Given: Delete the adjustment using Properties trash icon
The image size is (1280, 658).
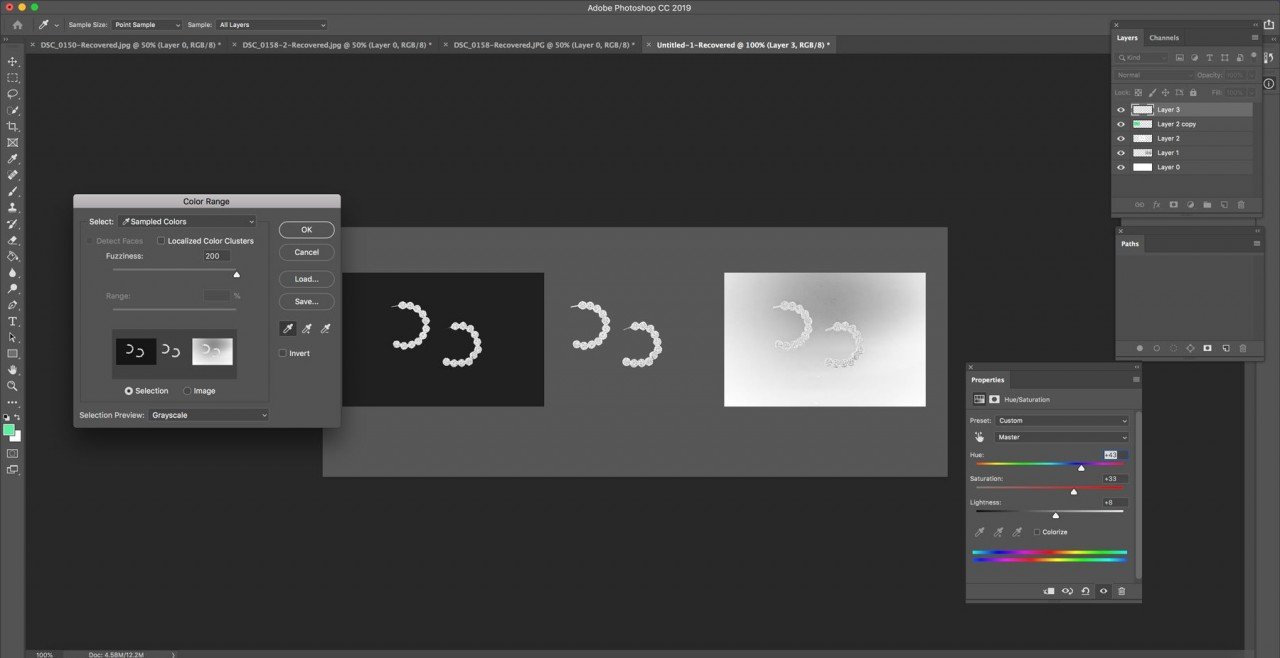Looking at the screenshot, I should 1121,591.
